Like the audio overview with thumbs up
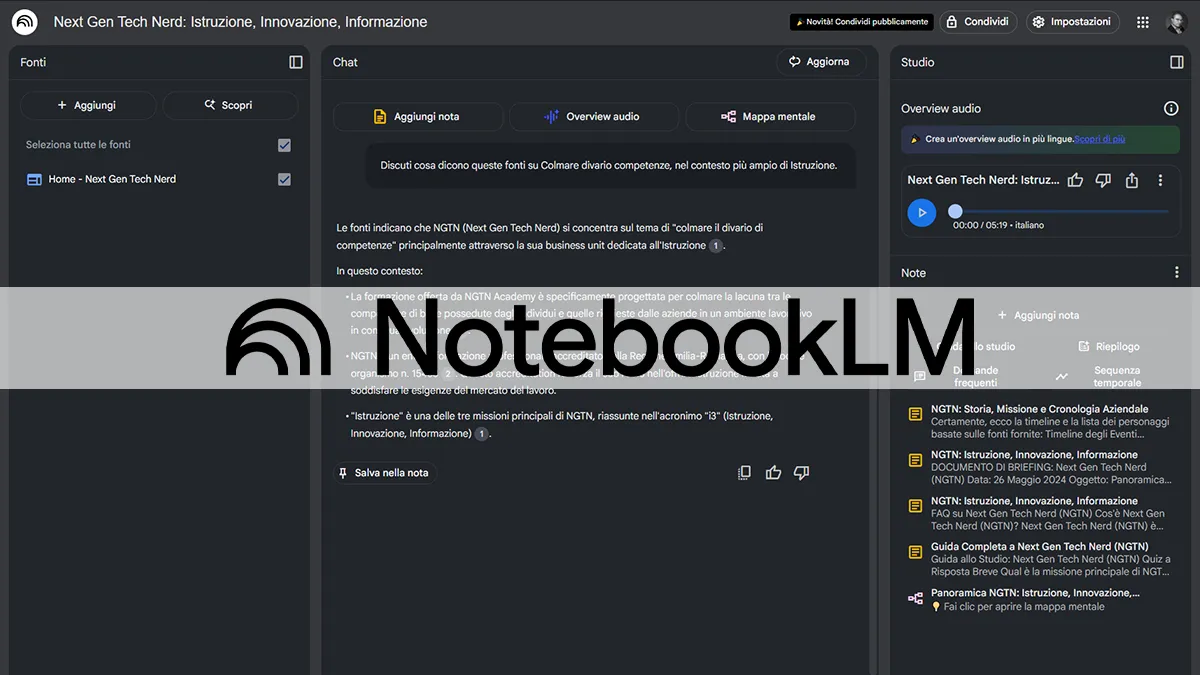This screenshot has height=675, width=1200. pyautogui.click(x=1075, y=180)
